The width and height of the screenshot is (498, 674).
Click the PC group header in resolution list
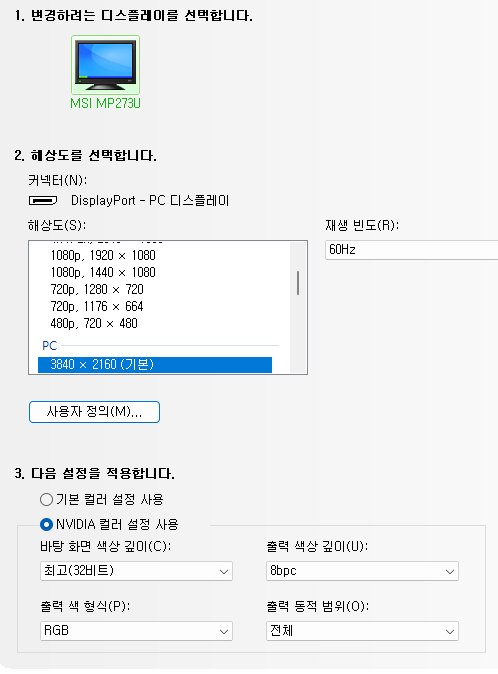tap(49, 346)
